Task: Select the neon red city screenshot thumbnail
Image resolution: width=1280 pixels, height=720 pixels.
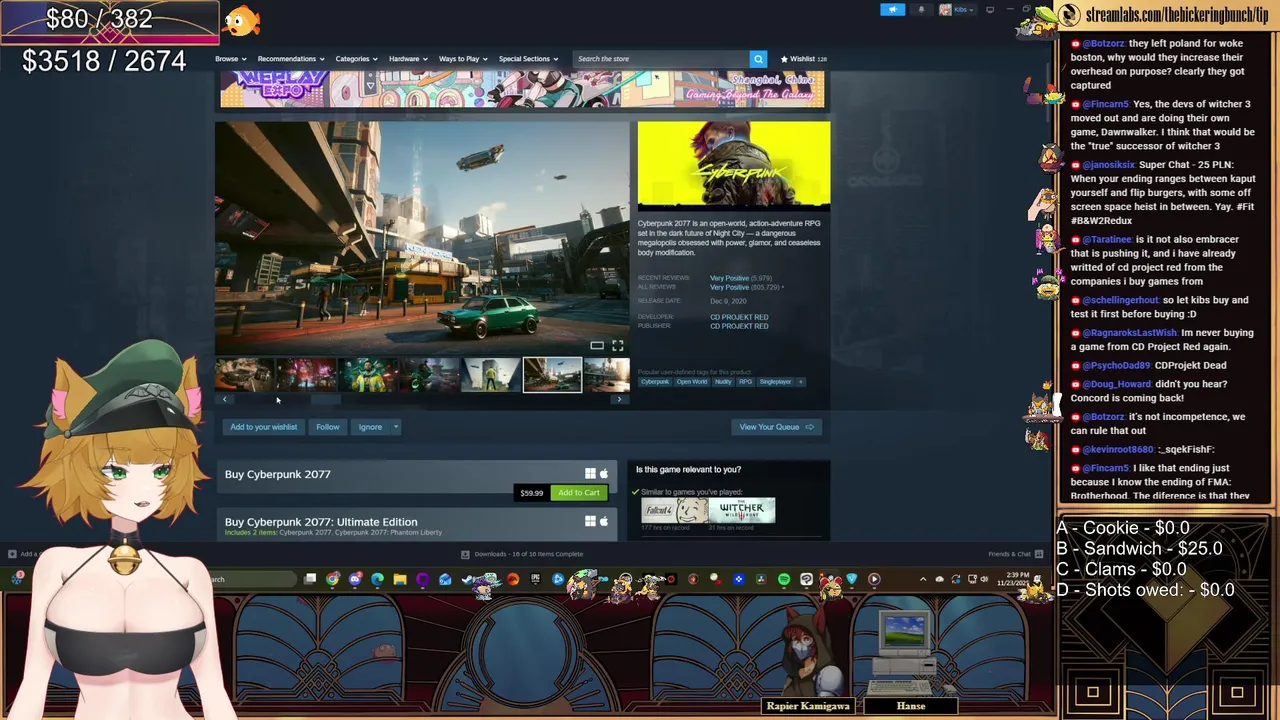Action: point(306,375)
